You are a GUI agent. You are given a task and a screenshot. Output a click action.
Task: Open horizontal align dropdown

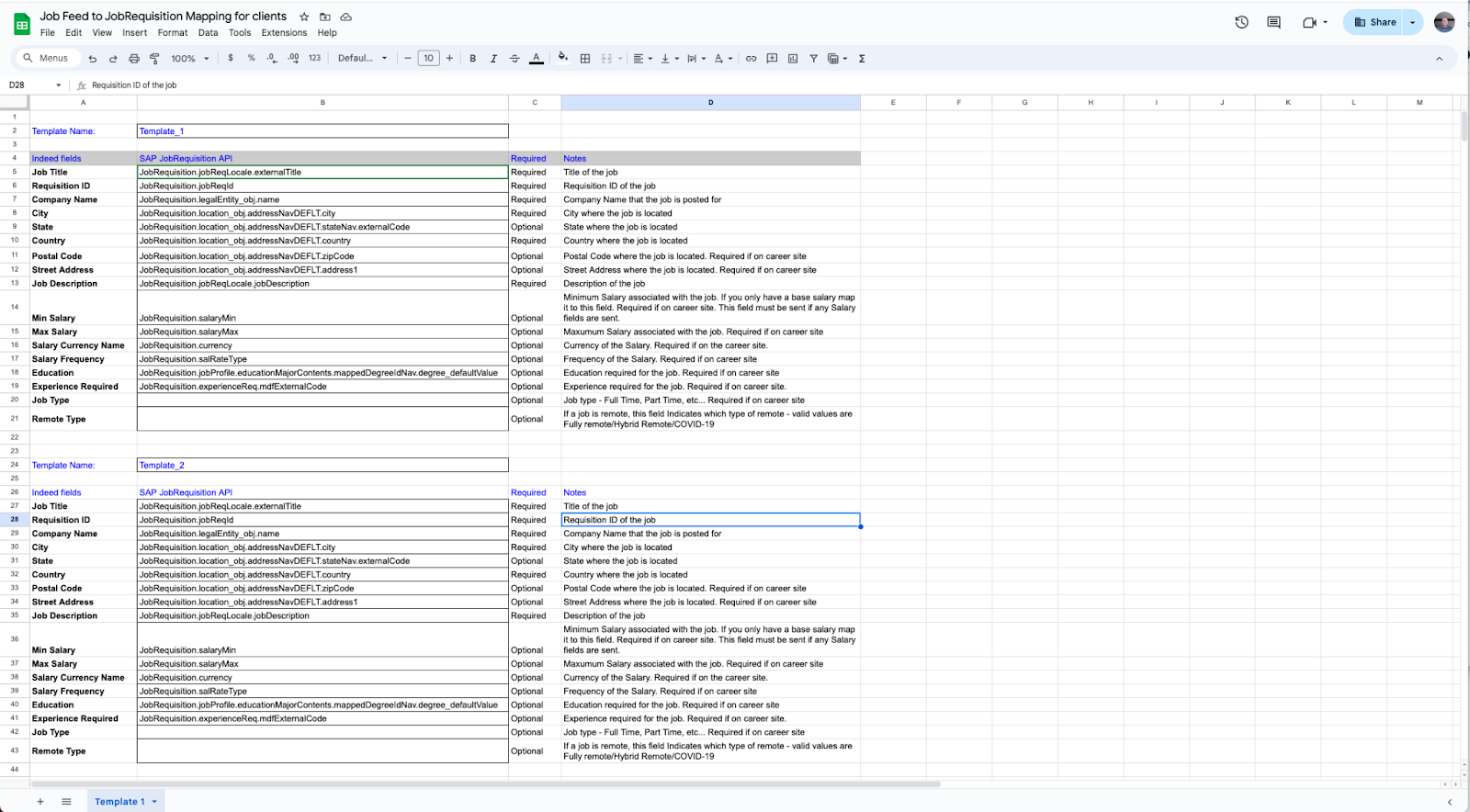(x=643, y=59)
